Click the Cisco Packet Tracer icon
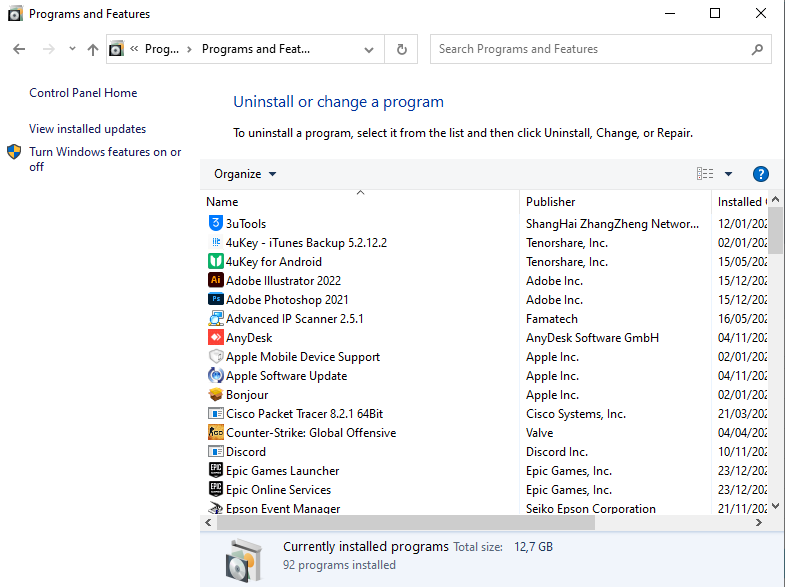 (x=215, y=413)
